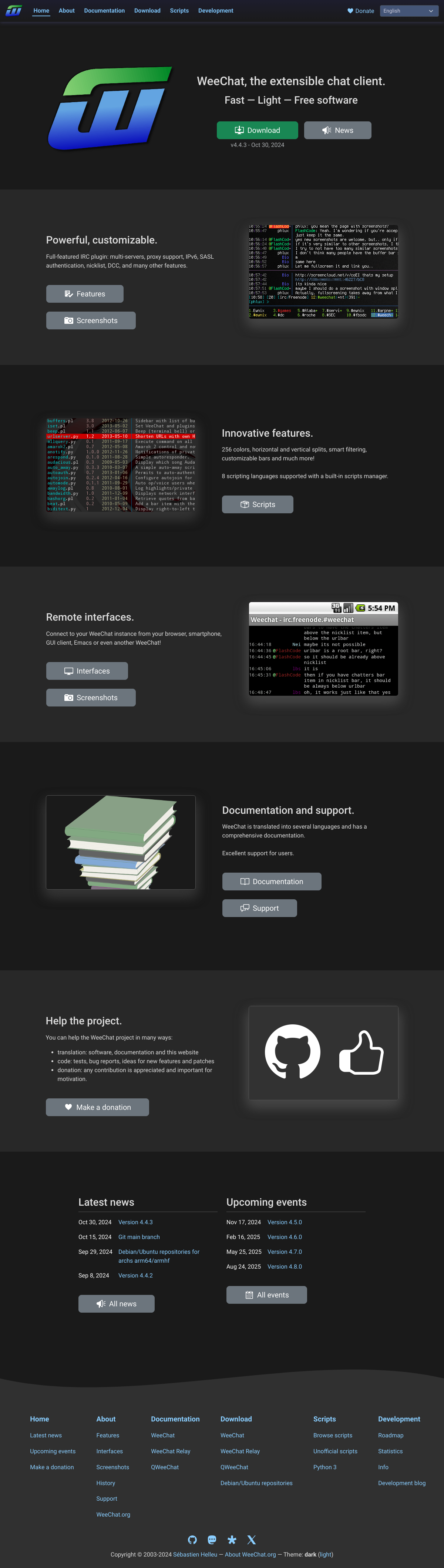Click the All news button
444x1568 pixels.
(x=116, y=1304)
